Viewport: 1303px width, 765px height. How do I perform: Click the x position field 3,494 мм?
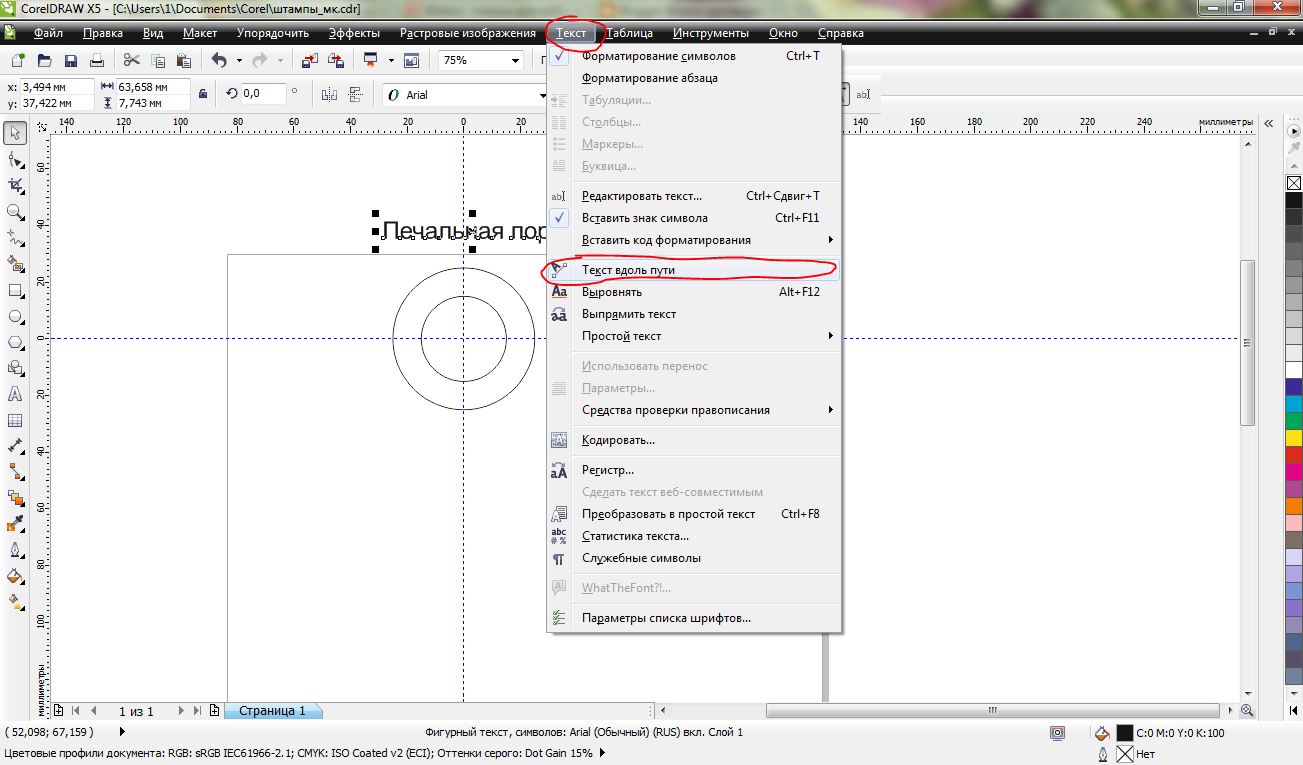coord(56,87)
